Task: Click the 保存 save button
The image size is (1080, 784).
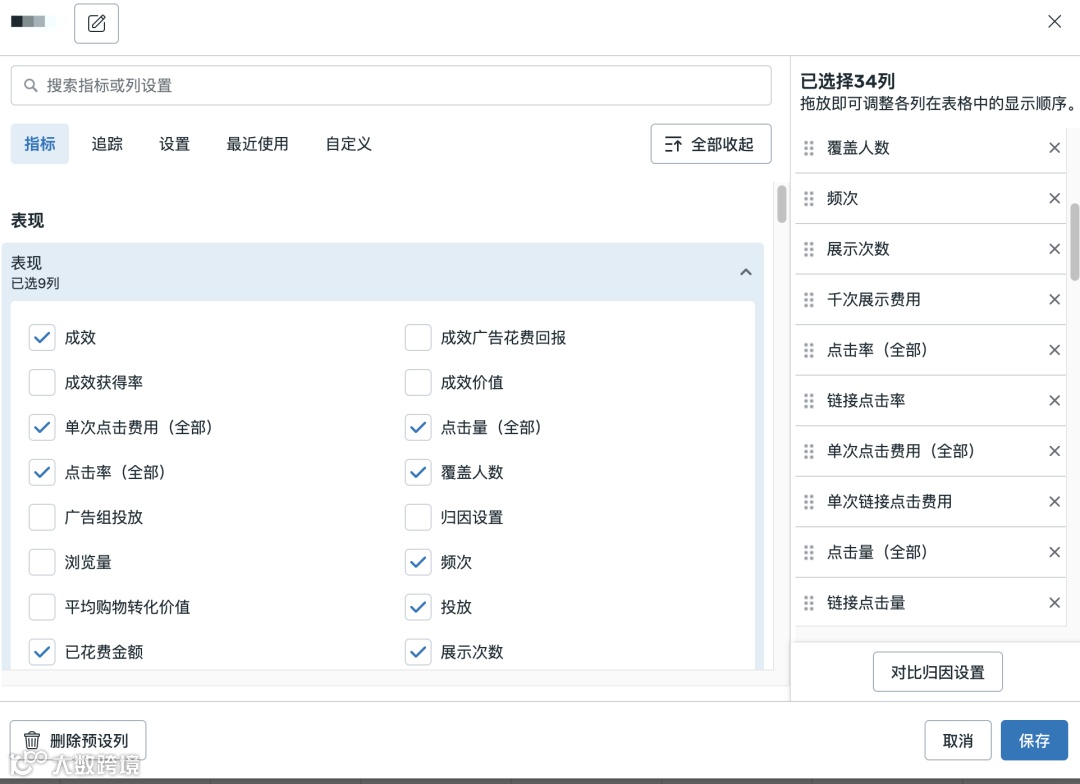Action: (1034, 741)
